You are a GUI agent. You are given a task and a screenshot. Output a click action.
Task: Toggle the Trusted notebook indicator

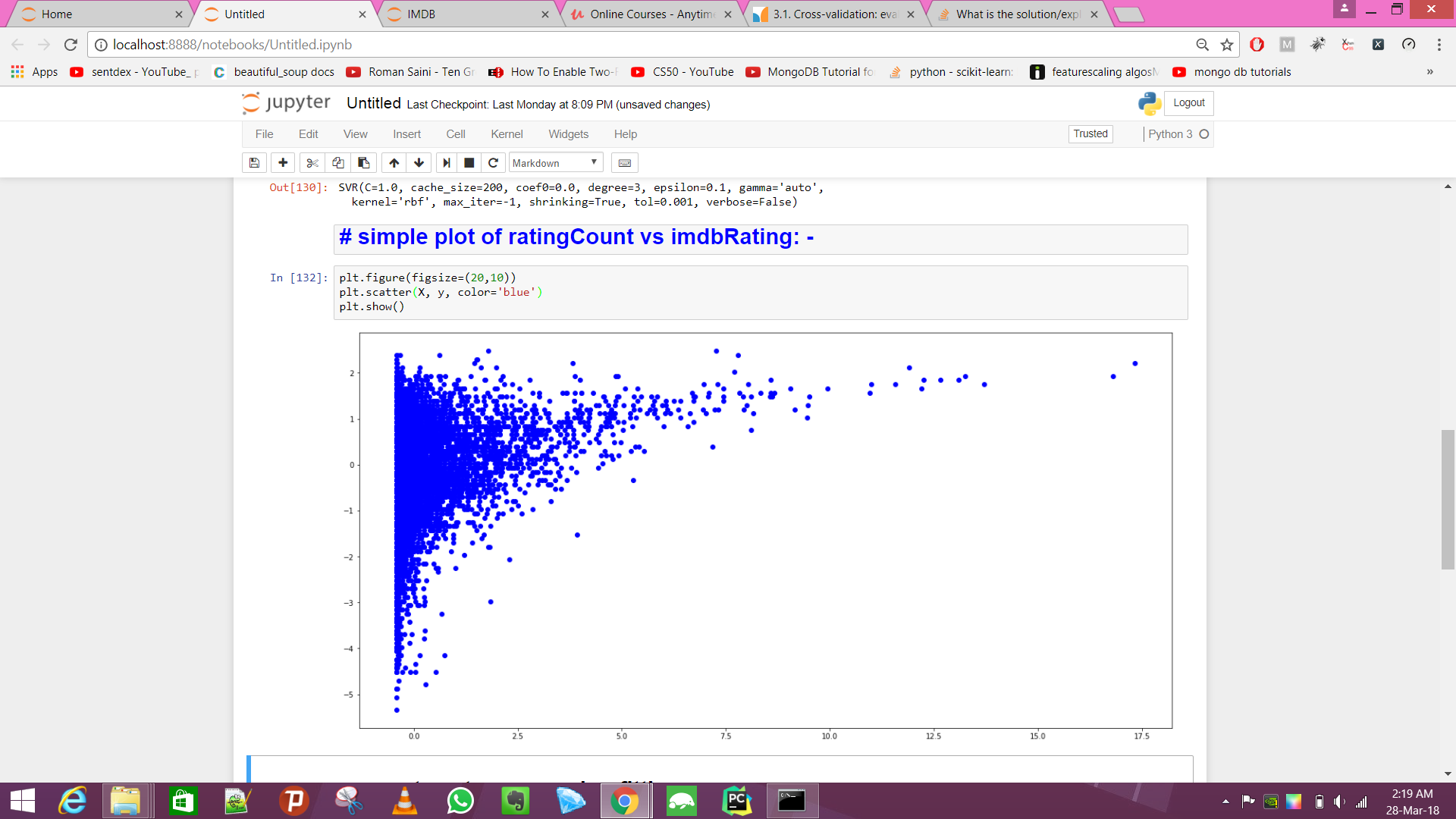pos(1090,134)
